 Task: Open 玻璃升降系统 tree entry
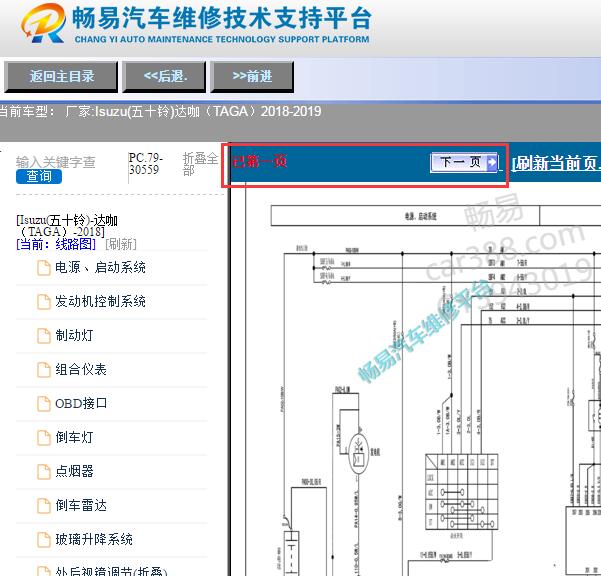pyautogui.click(x=94, y=540)
